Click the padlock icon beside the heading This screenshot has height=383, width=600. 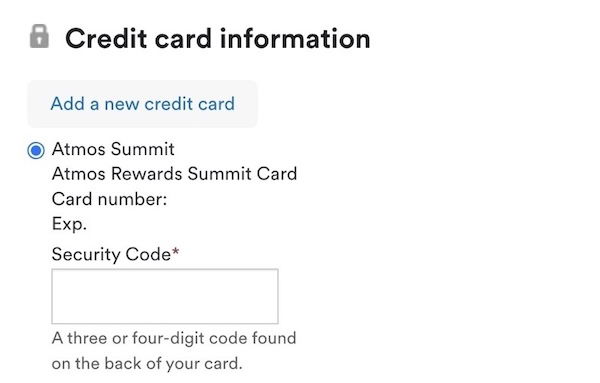39,37
